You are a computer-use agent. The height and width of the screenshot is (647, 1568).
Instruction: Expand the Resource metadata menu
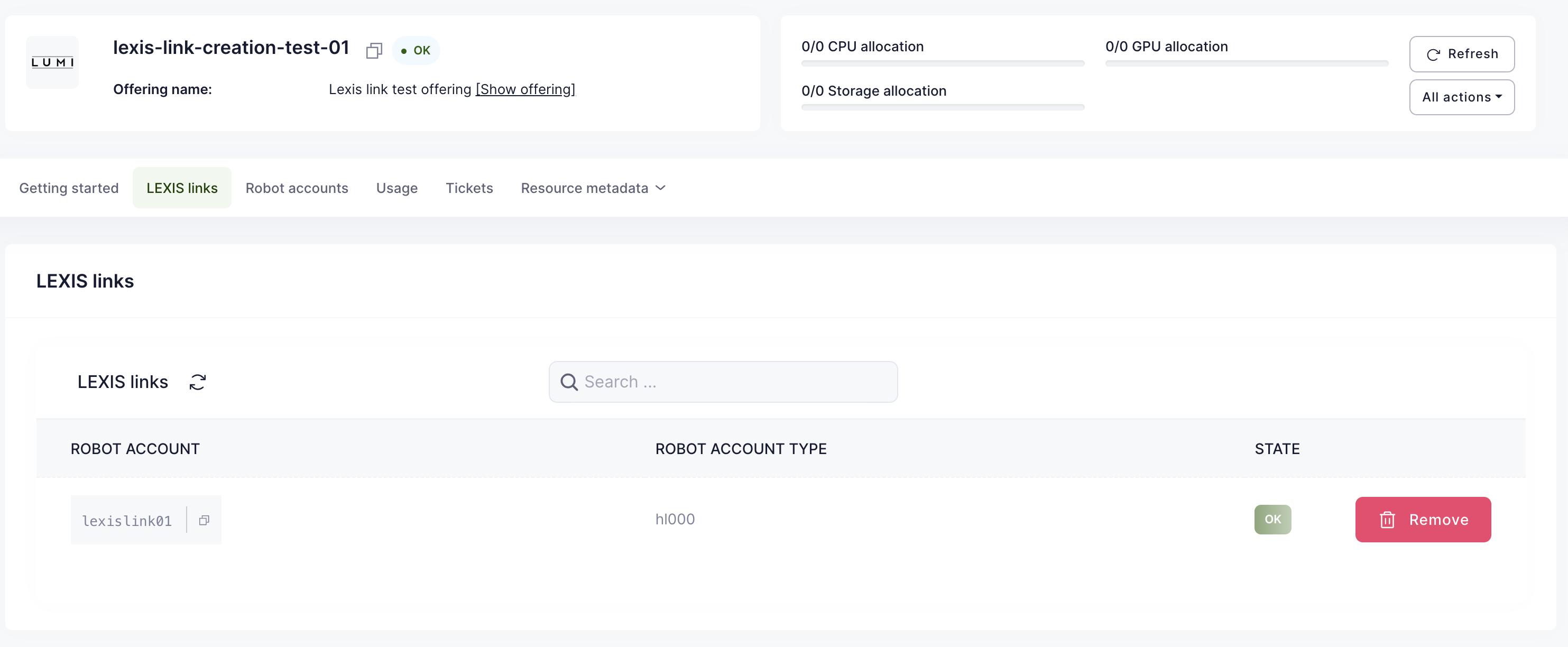pyautogui.click(x=584, y=188)
